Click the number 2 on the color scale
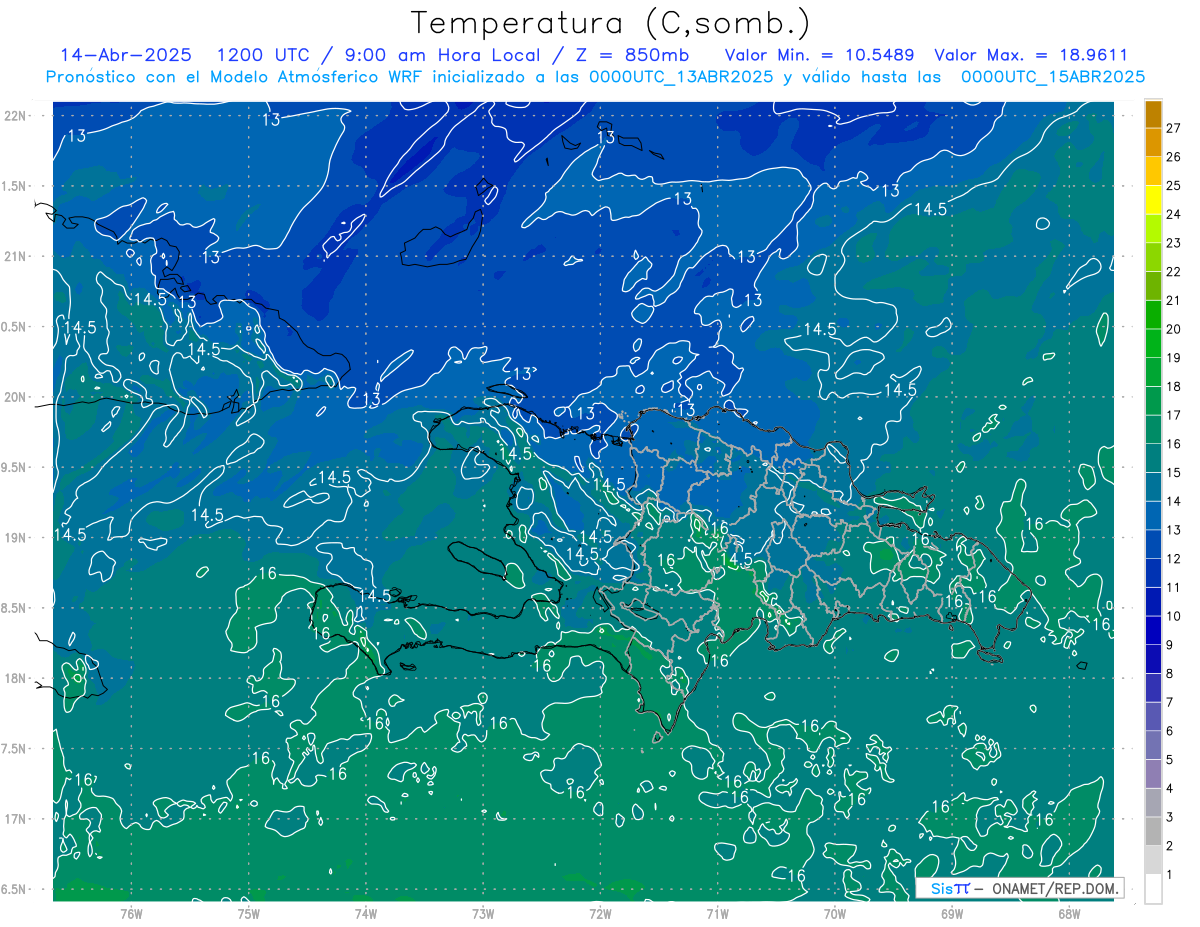 click(x=1170, y=846)
